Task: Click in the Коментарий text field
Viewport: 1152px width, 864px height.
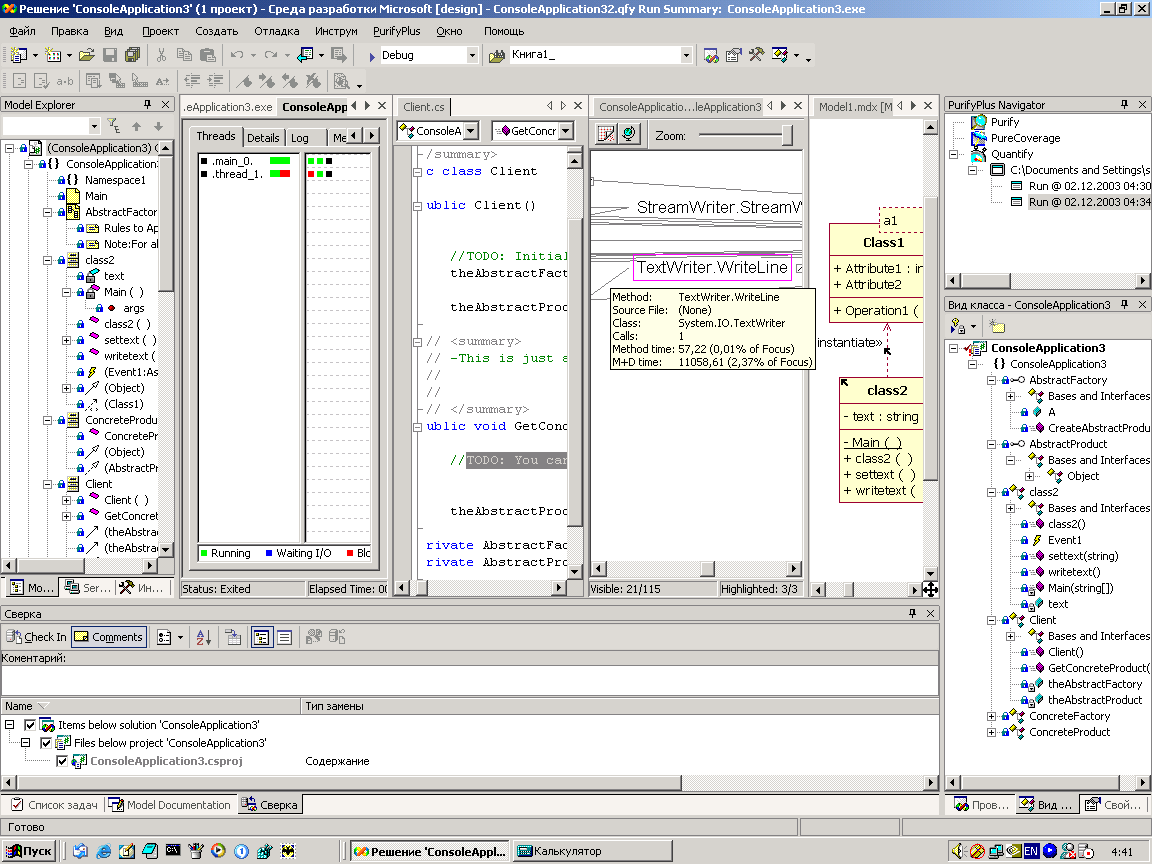Action: click(x=469, y=680)
